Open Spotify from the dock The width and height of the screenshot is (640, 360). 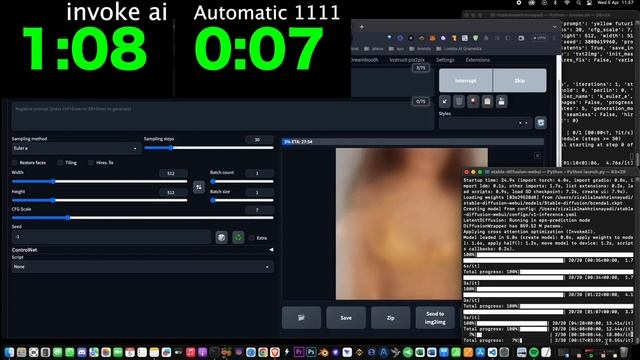pyautogui.click(x=534, y=352)
